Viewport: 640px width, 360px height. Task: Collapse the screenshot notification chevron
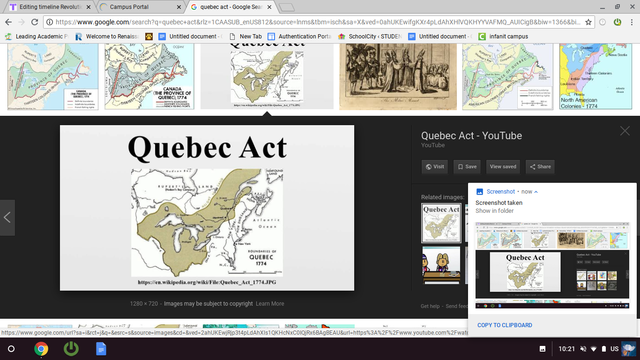click(x=536, y=192)
